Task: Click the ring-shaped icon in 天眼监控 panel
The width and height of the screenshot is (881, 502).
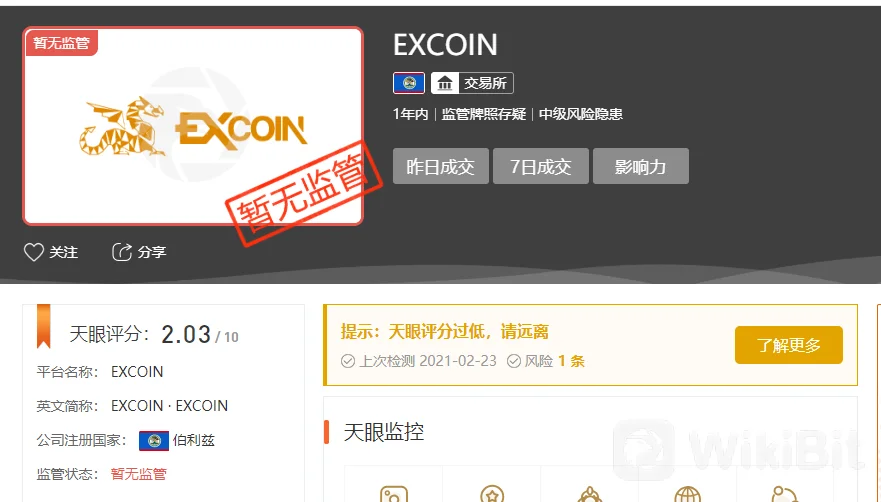Action: tap(590, 494)
